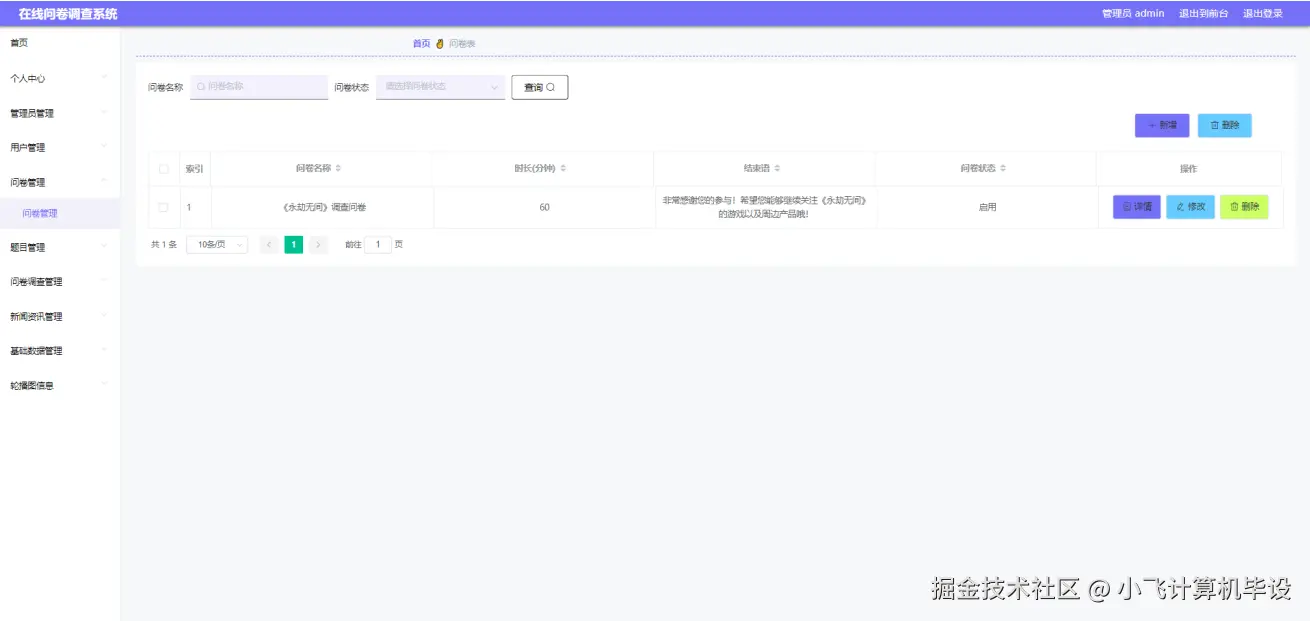This screenshot has height=621, width=1310.
Task: Click 《永劫无间》调查问卷 cell
Action: [323, 207]
